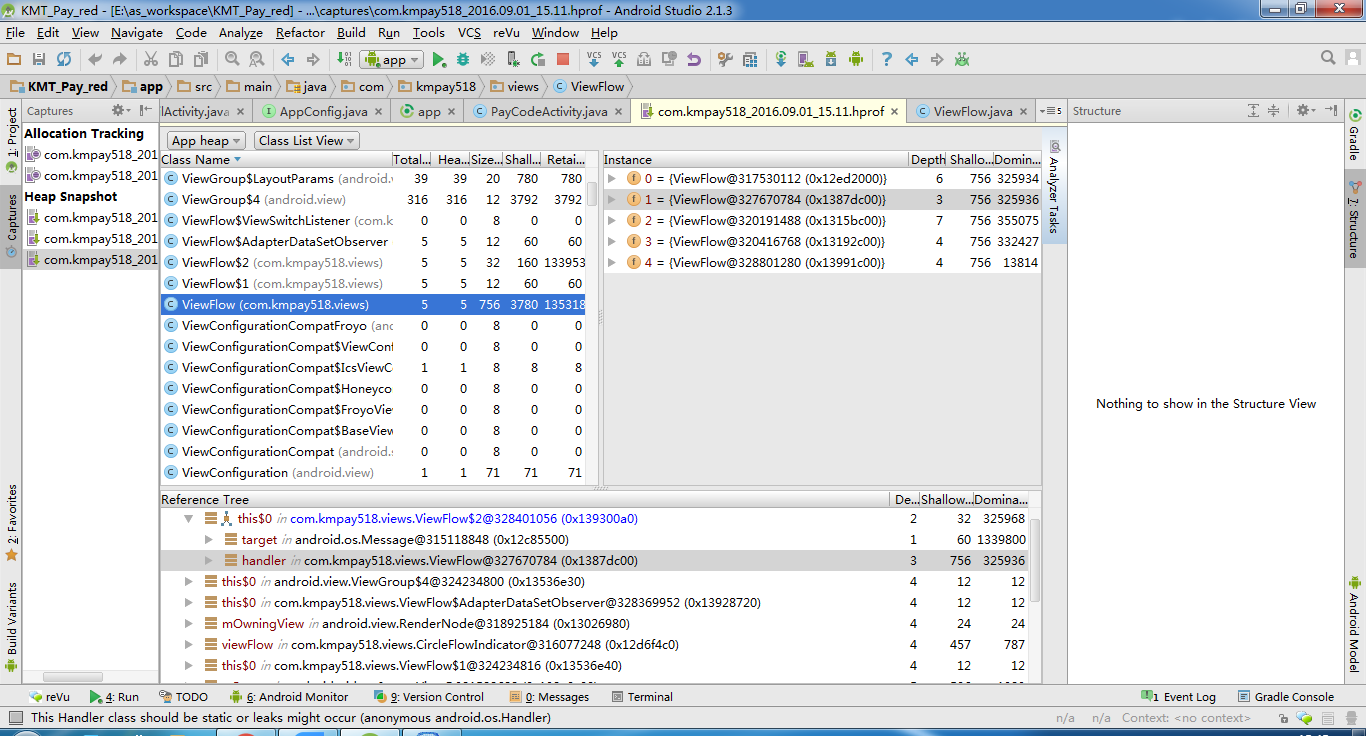The image size is (1366, 736).
Task: Click the Cut scissors icon
Action: coord(151,60)
